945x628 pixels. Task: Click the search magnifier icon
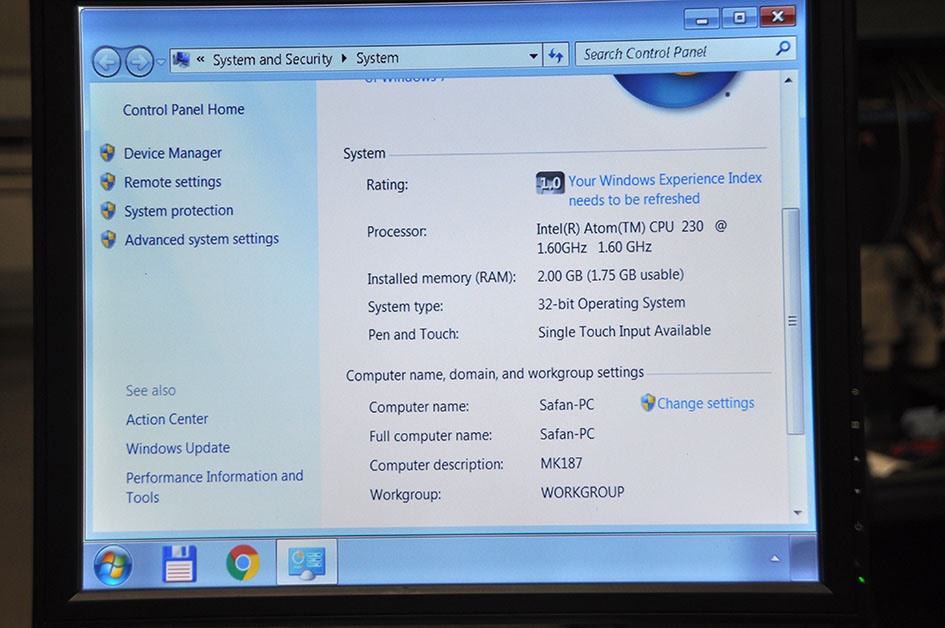[x=783, y=48]
